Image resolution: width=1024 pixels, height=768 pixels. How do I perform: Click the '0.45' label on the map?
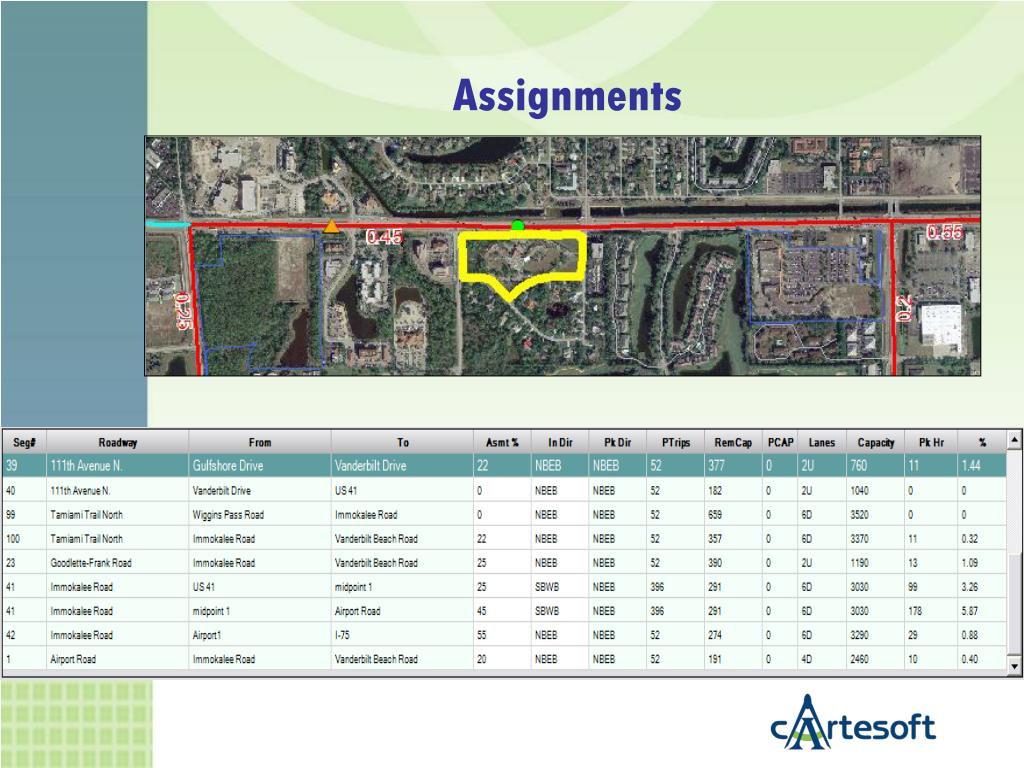[384, 236]
